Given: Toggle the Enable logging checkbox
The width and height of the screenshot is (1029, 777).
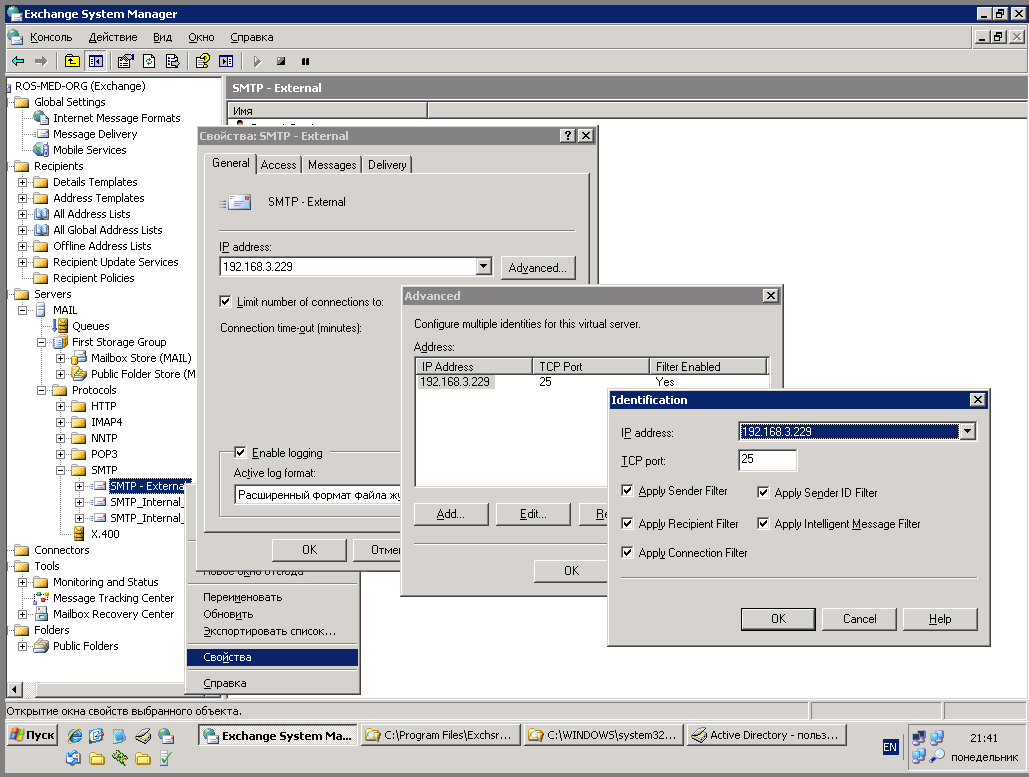Looking at the screenshot, I should (x=240, y=452).
